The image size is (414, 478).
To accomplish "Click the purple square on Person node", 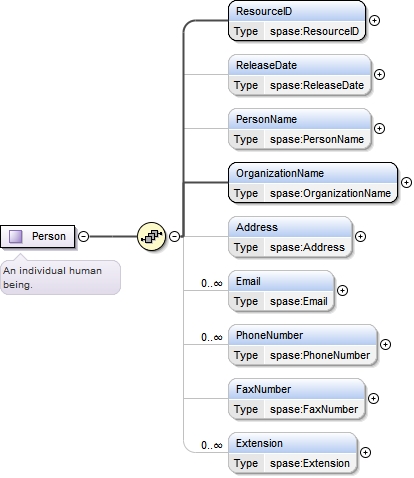I will tap(15, 237).
